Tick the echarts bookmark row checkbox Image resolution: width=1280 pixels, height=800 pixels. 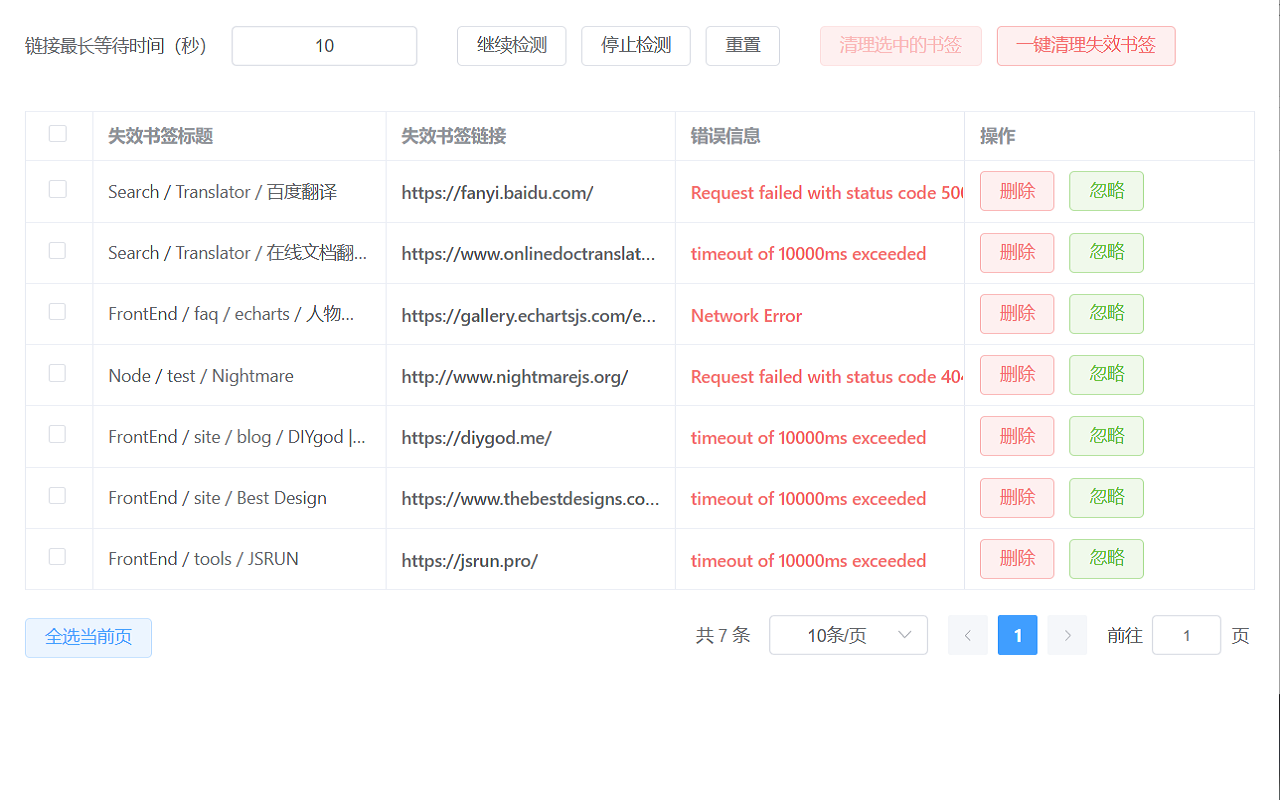[58, 312]
